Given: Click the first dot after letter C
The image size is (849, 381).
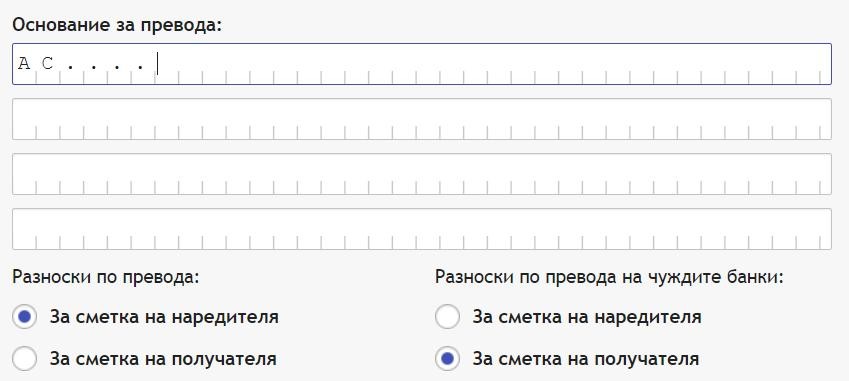Looking at the screenshot, I should click(71, 68).
